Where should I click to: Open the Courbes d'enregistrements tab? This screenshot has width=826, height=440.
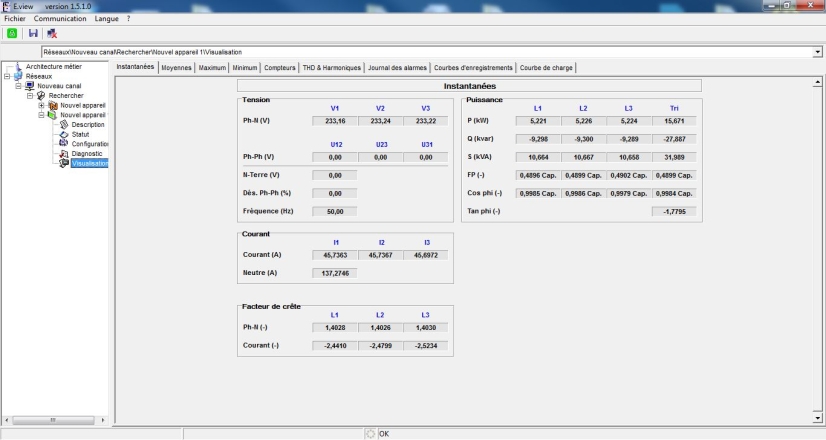coord(473,68)
